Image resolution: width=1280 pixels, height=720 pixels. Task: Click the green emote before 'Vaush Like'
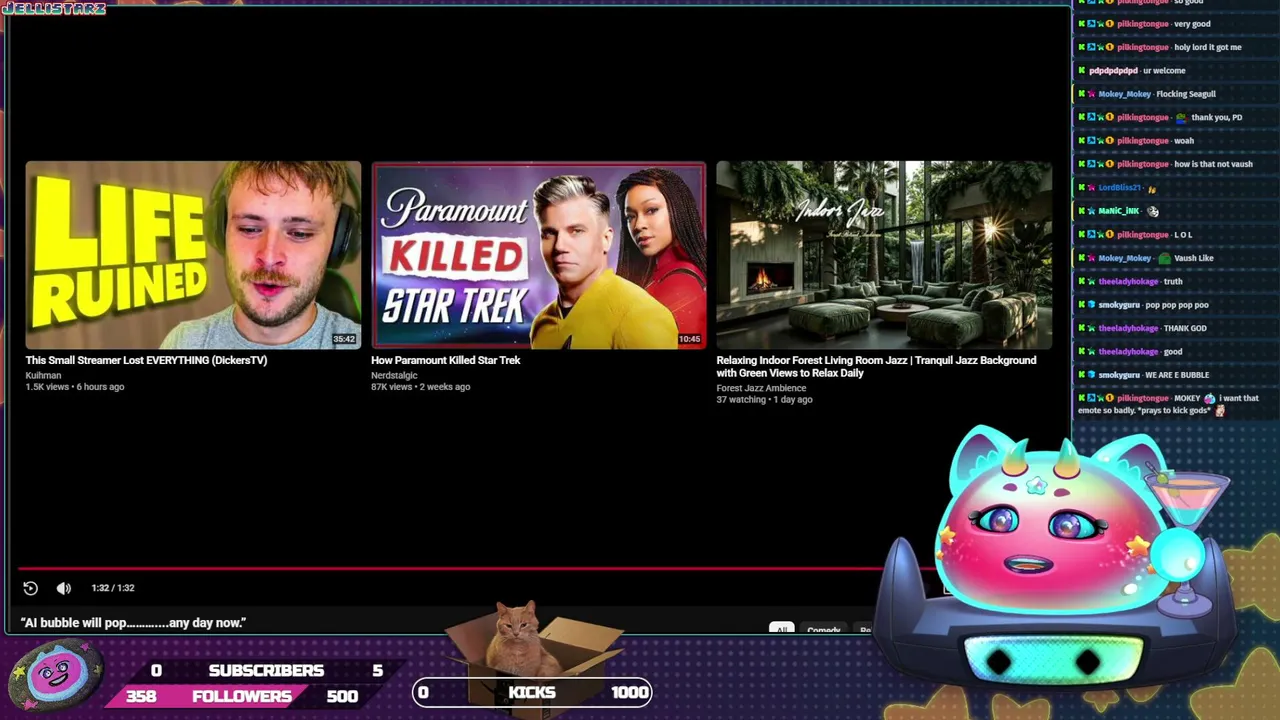pos(1165,258)
